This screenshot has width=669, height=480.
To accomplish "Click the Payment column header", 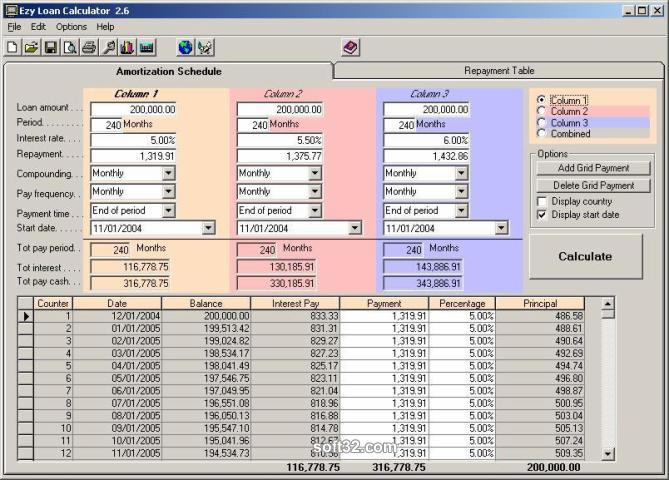I will click(x=384, y=303).
